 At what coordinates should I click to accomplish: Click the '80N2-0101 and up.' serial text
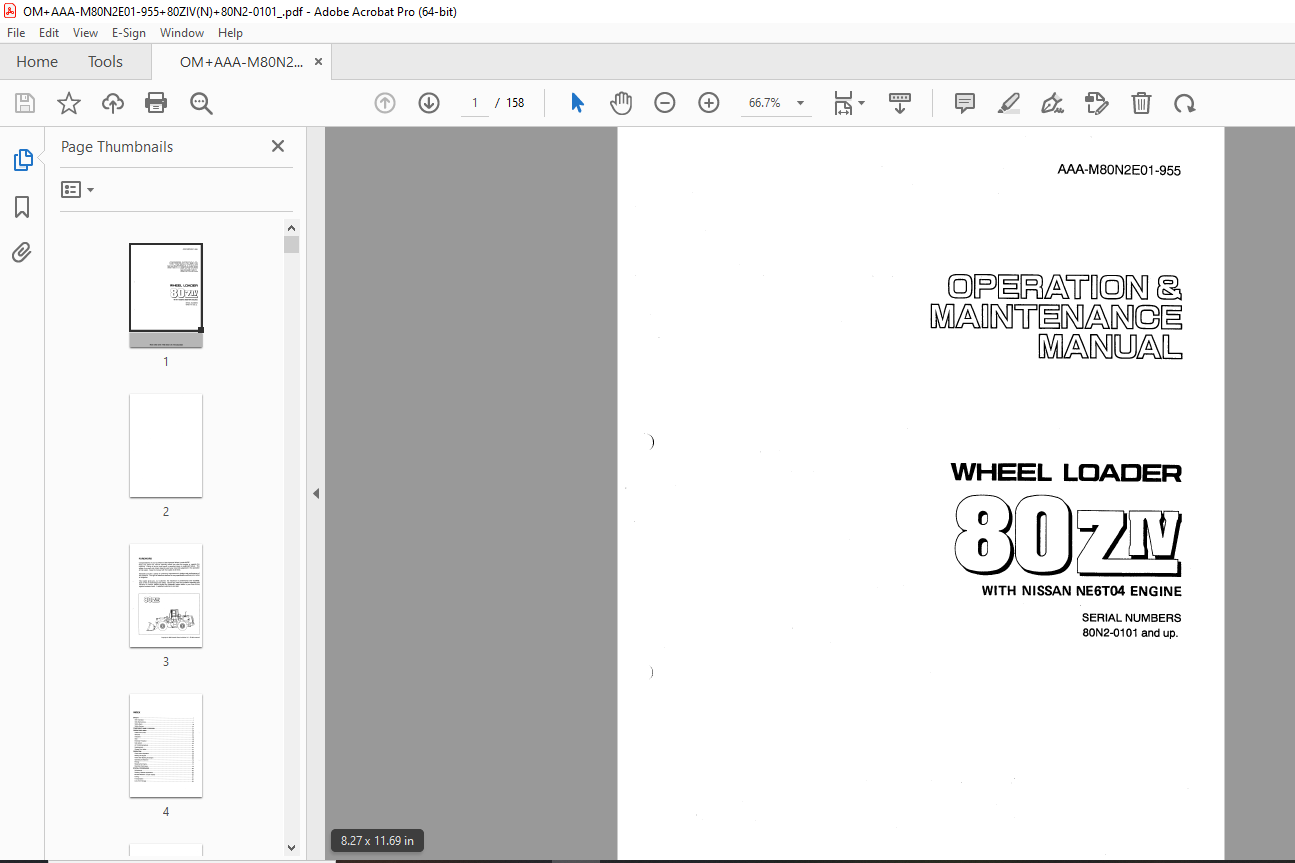click(x=1130, y=633)
